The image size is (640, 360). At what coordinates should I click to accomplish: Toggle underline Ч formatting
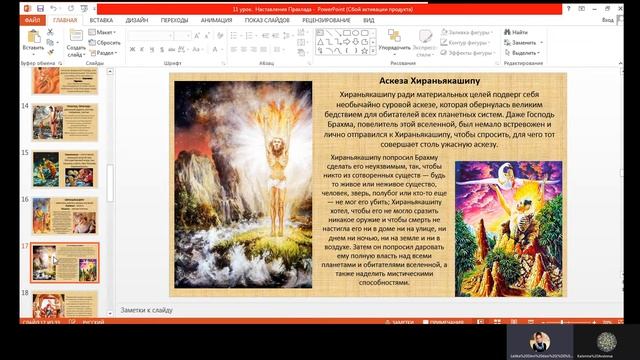click(x=152, y=49)
